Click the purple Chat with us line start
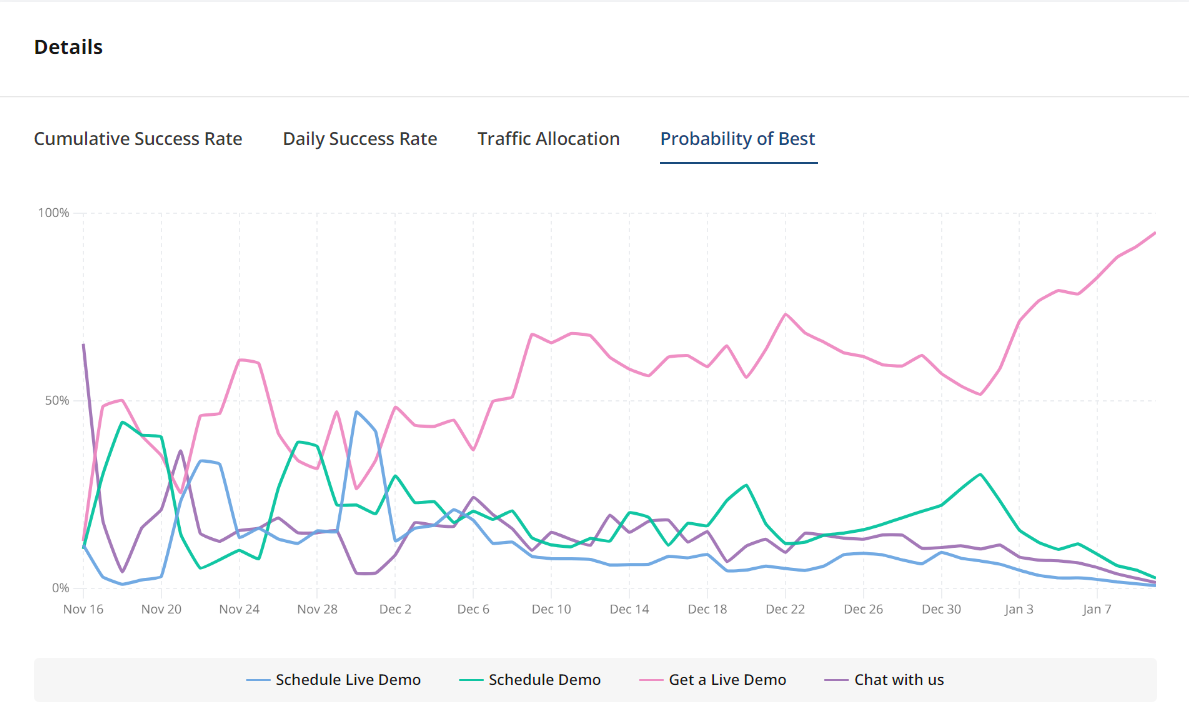 coord(84,344)
